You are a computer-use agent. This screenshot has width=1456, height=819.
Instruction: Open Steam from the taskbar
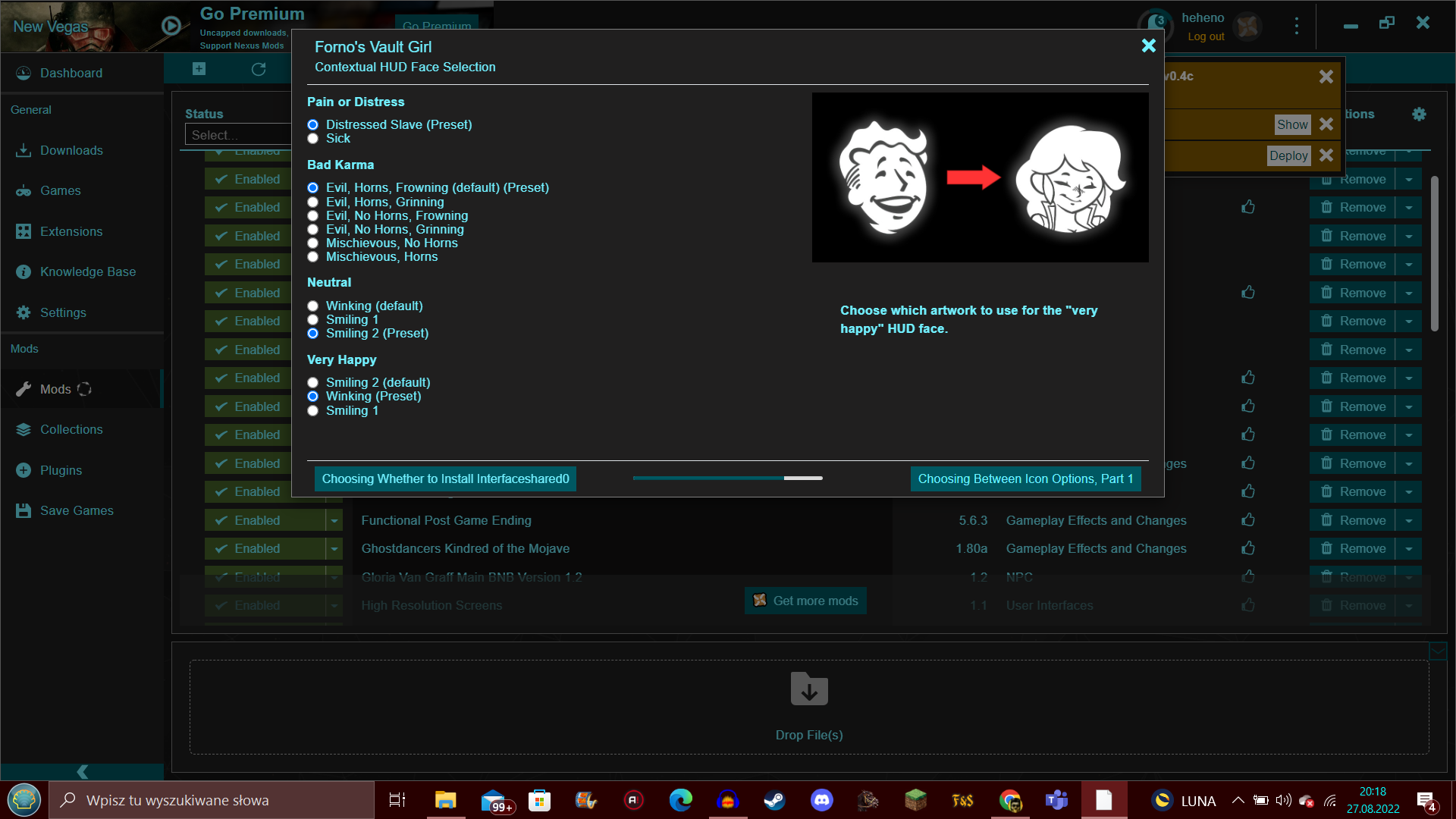[774, 800]
